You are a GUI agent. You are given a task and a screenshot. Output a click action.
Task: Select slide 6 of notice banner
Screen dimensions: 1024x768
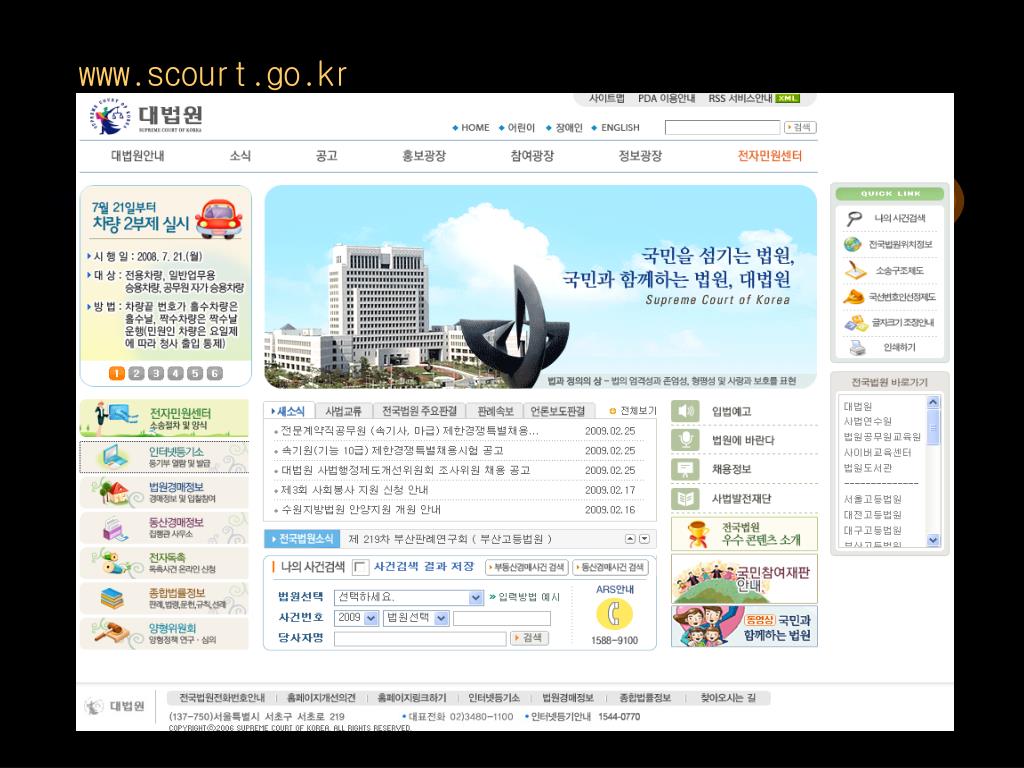click(x=215, y=373)
